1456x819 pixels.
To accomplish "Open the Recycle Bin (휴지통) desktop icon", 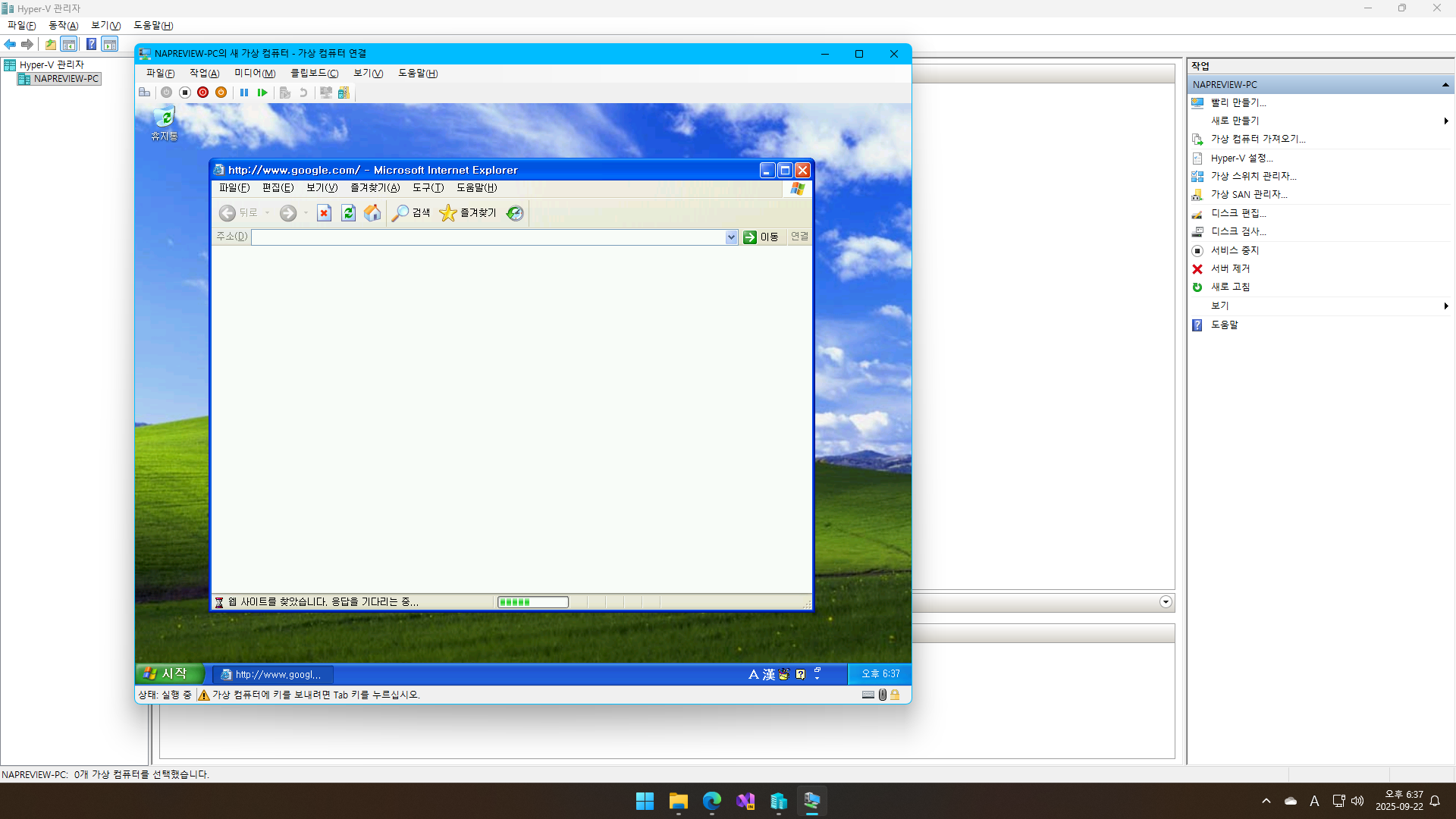I will [164, 124].
